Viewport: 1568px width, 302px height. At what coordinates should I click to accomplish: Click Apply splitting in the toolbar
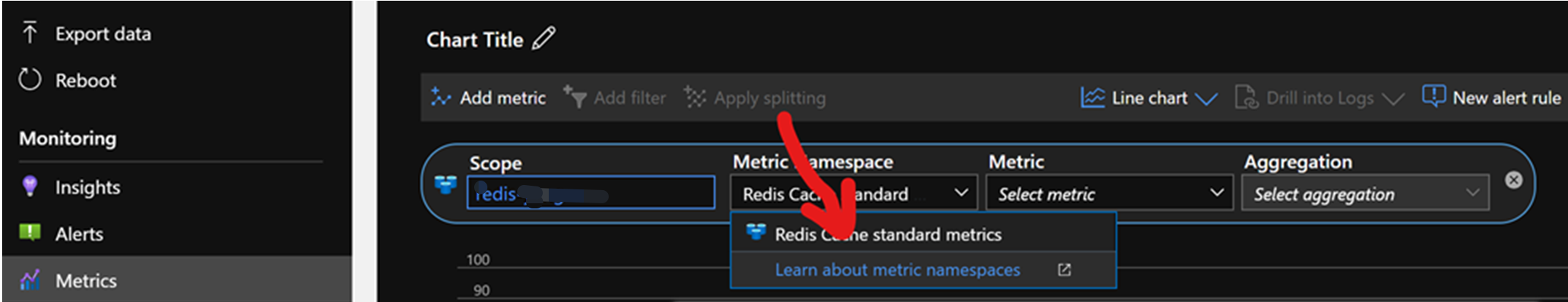pos(755,97)
